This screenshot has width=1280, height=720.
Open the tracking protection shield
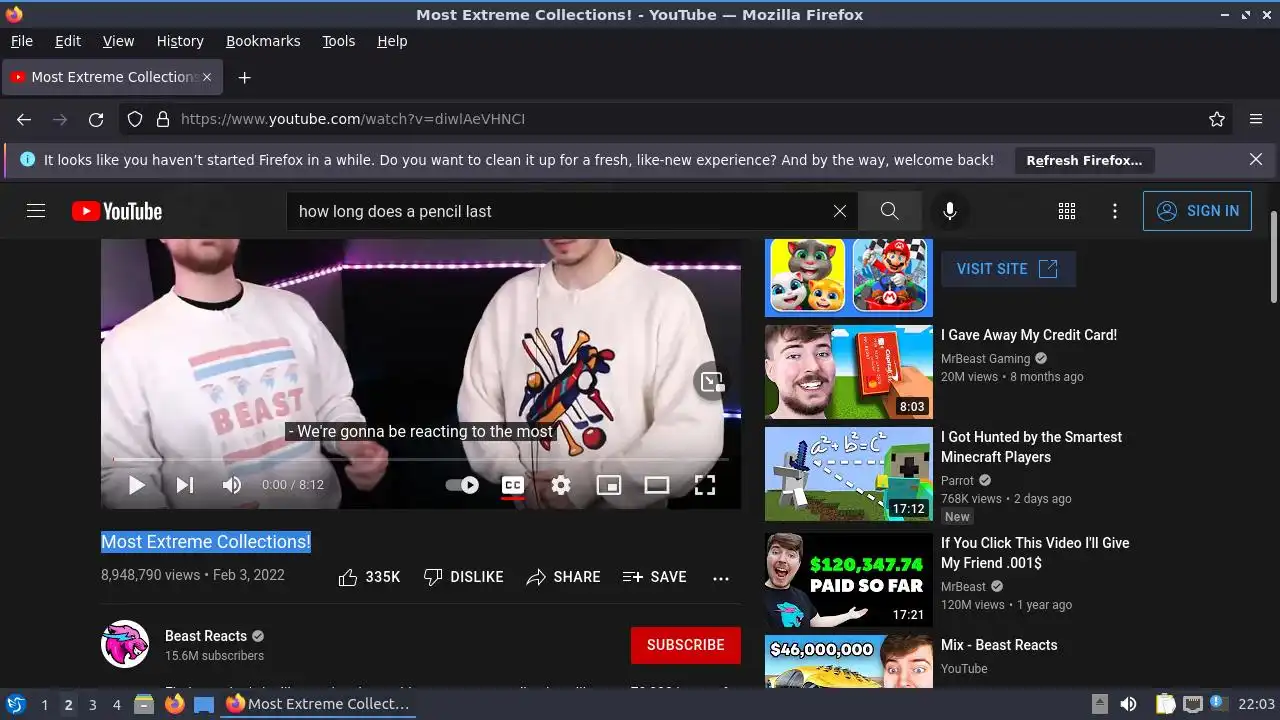pyautogui.click(x=135, y=119)
